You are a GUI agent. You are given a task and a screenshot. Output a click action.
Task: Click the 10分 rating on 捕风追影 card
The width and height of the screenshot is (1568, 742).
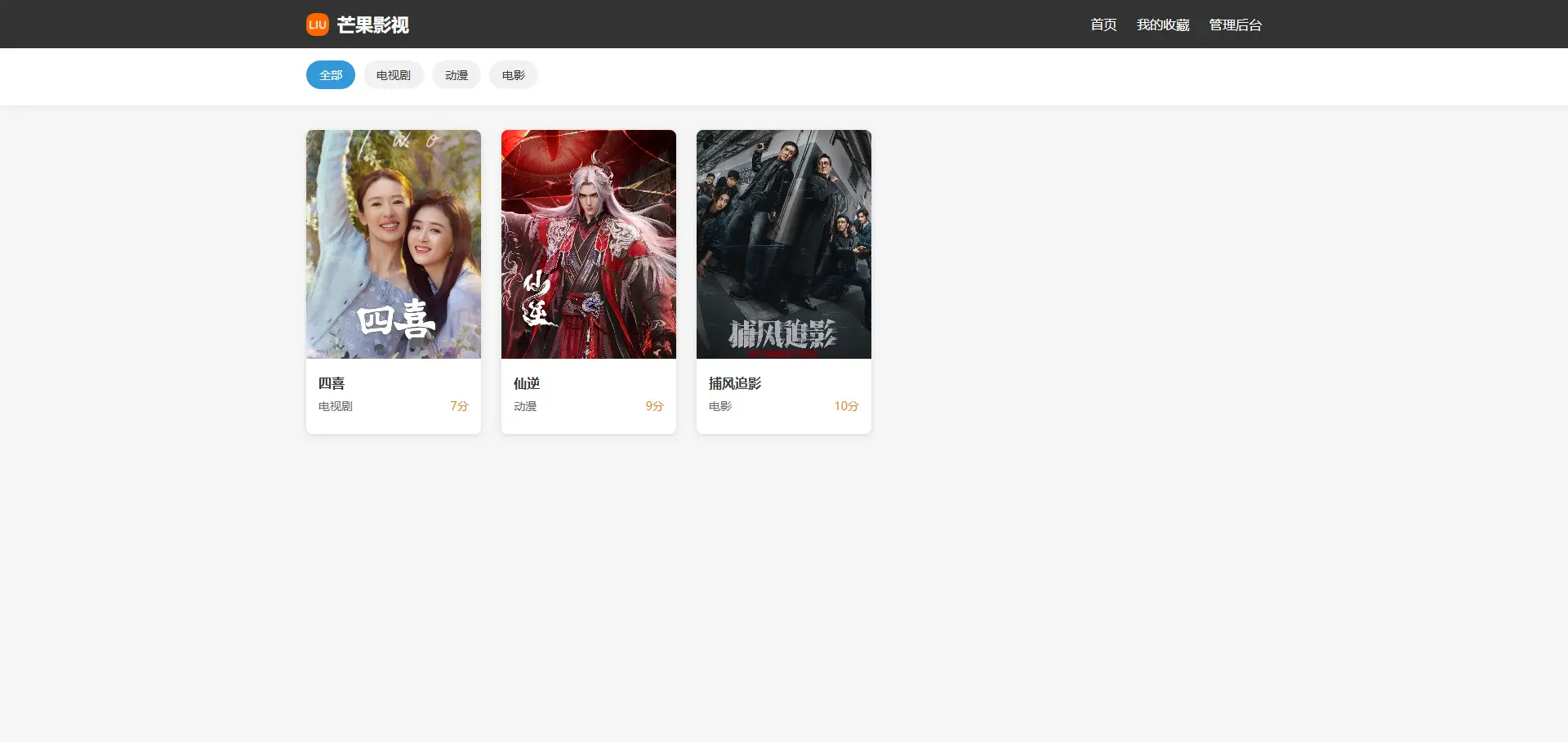pyautogui.click(x=846, y=406)
